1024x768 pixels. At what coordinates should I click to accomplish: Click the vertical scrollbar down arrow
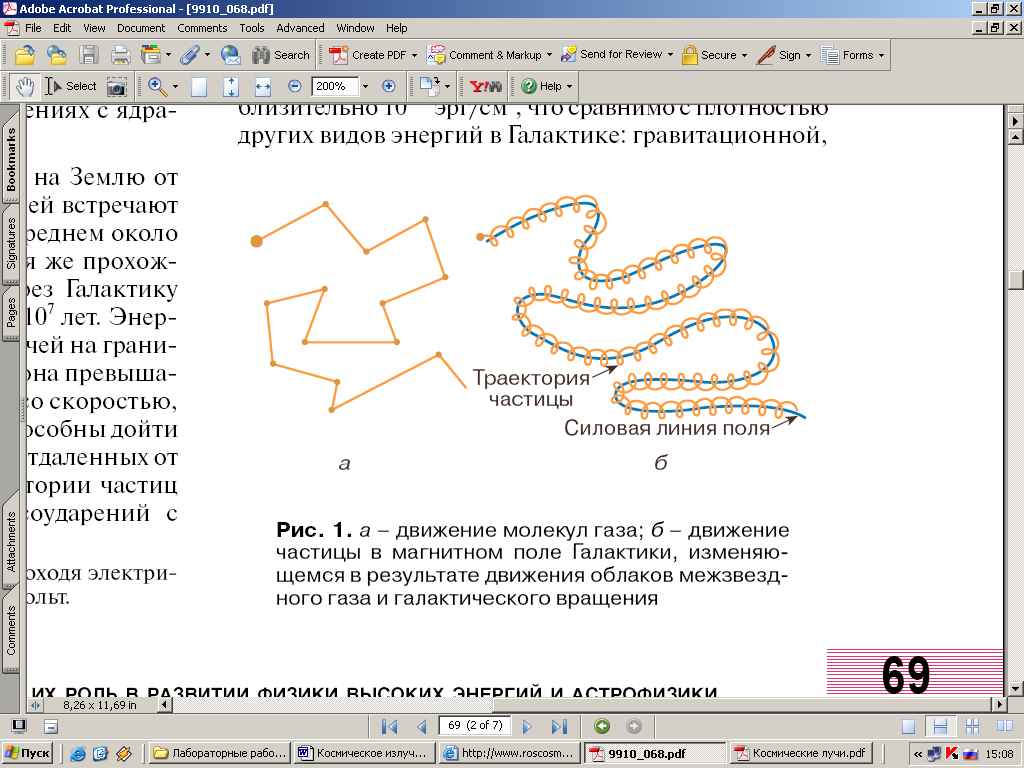tap(1015, 688)
